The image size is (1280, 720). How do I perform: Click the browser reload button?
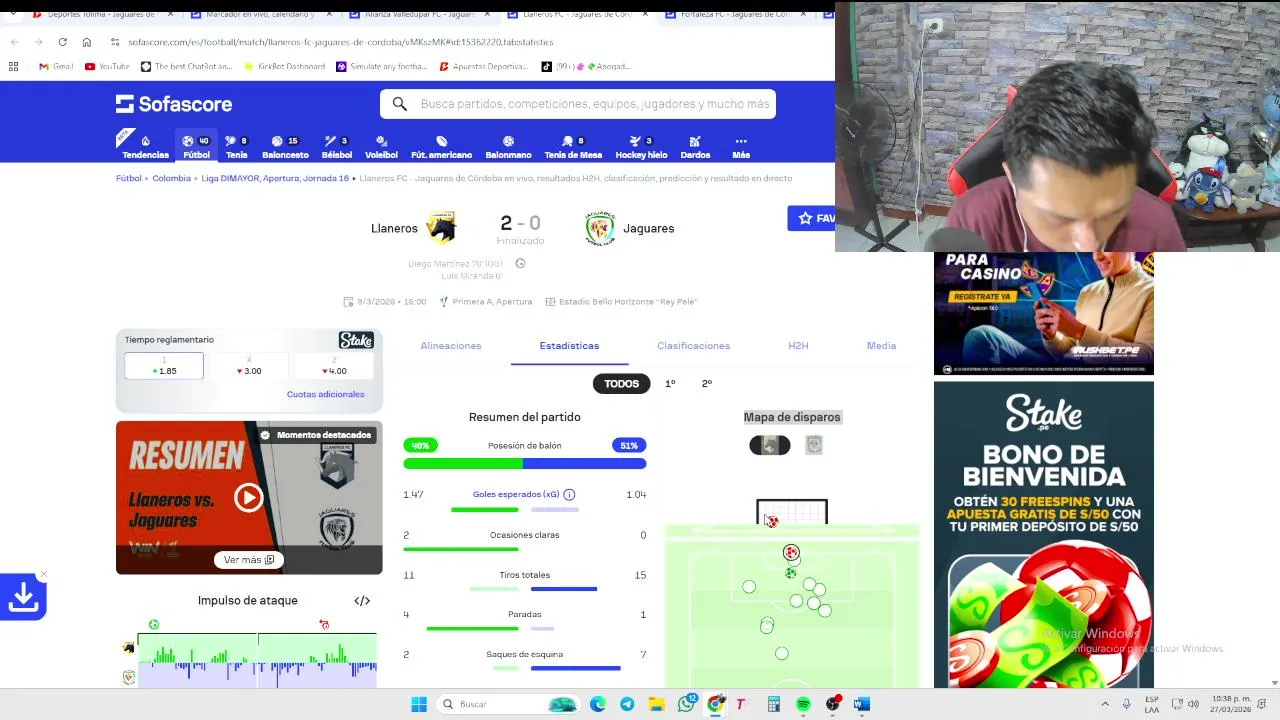pos(62,42)
